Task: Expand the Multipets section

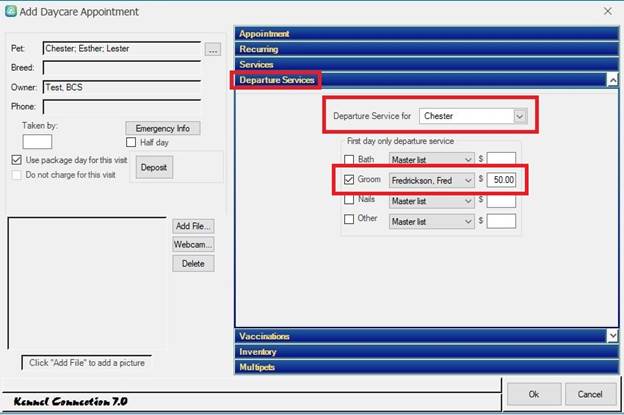Action: 427,367
